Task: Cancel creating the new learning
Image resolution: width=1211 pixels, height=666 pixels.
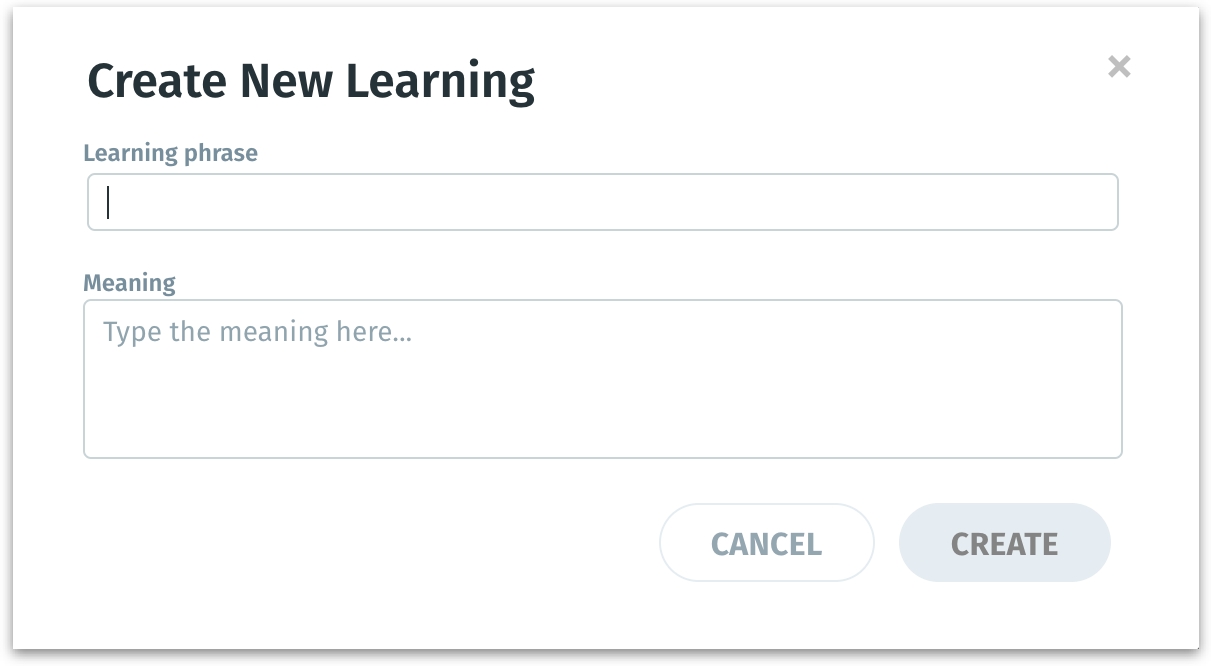Action: pyautogui.click(x=766, y=543)
